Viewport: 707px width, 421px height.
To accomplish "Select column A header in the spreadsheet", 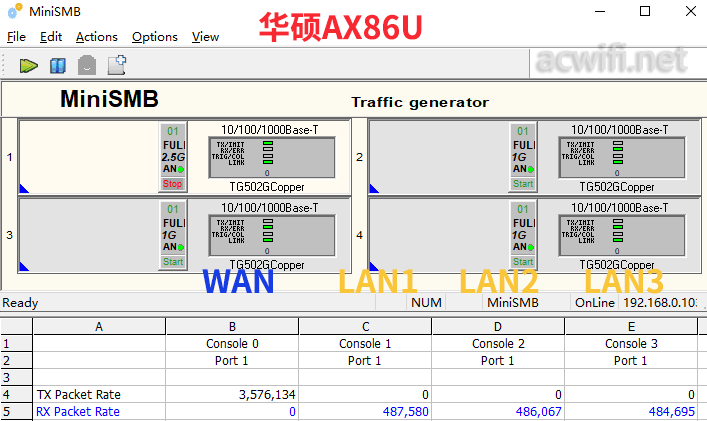I will (x=99, y=326).
